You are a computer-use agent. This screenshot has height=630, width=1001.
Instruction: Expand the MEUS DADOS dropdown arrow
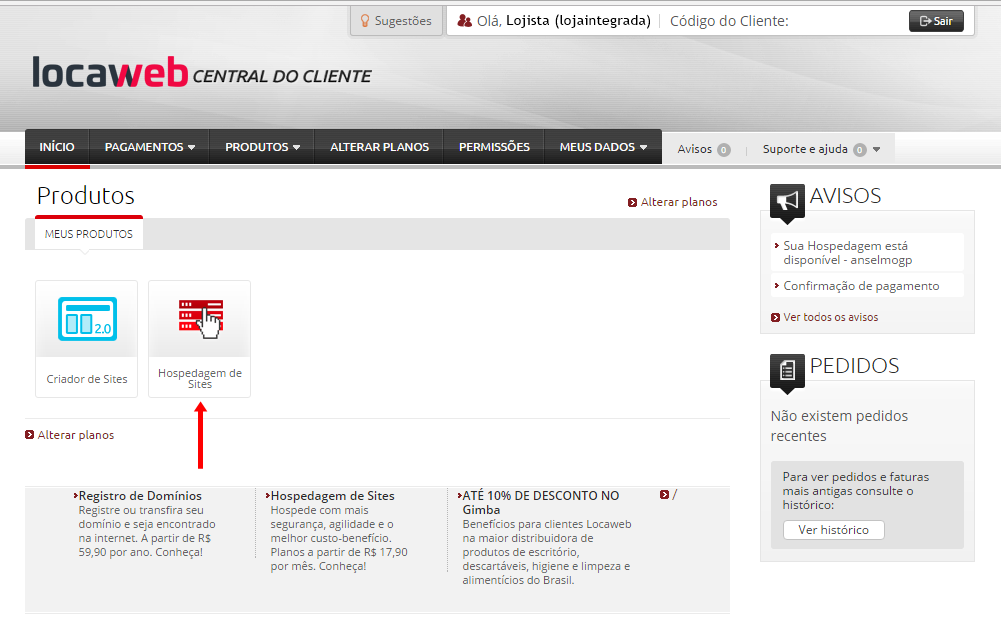[643, 147]
